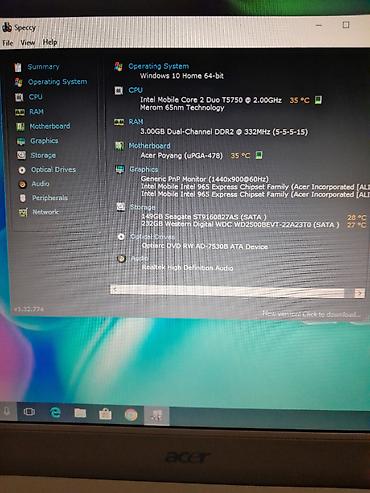The height and width of the screenshot is (493, 370).
Task: Click the Audio speaker icon in sidebar
Action: (x=22, y=184)
